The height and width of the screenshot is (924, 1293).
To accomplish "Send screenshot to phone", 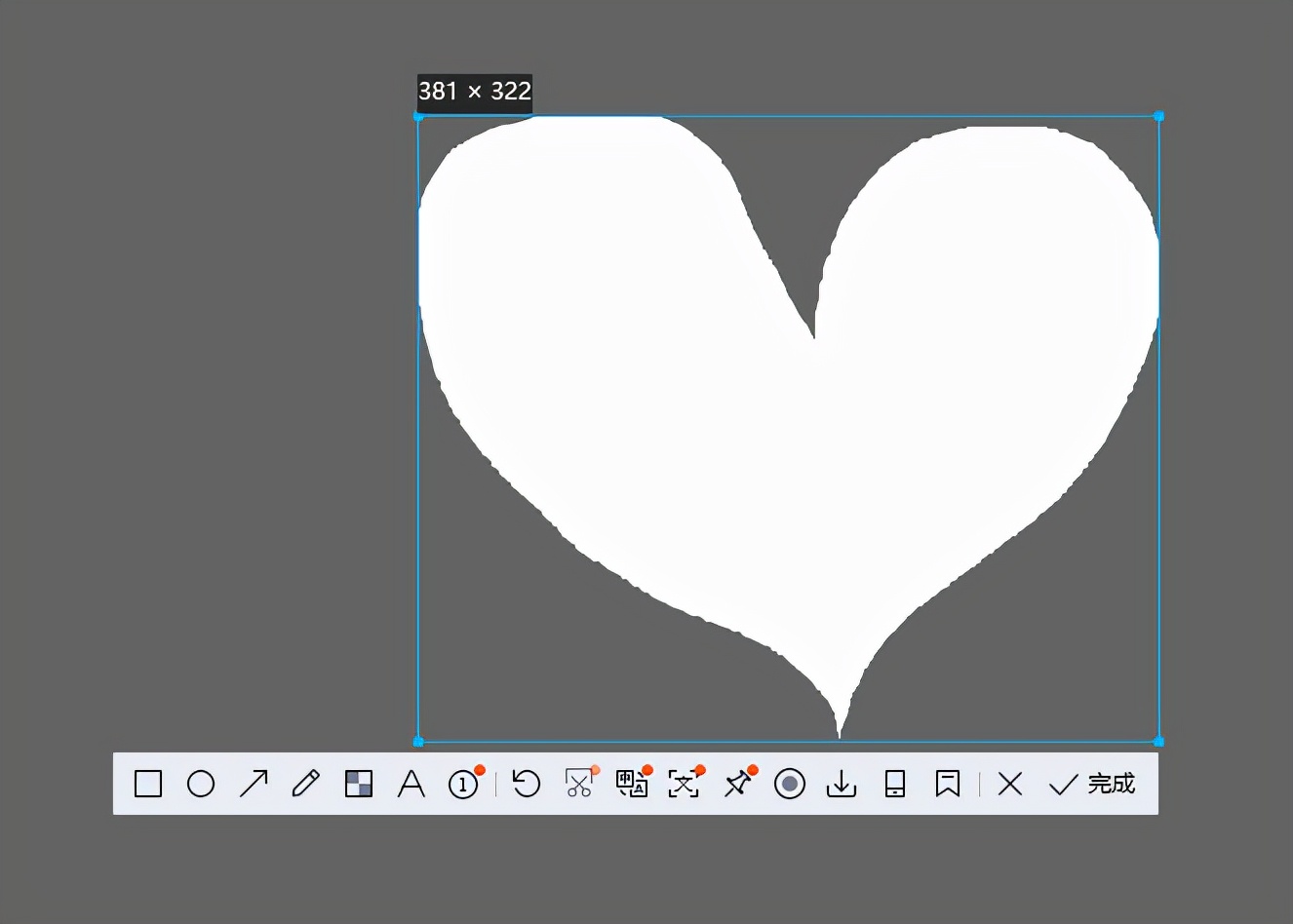I will [895, 784].
